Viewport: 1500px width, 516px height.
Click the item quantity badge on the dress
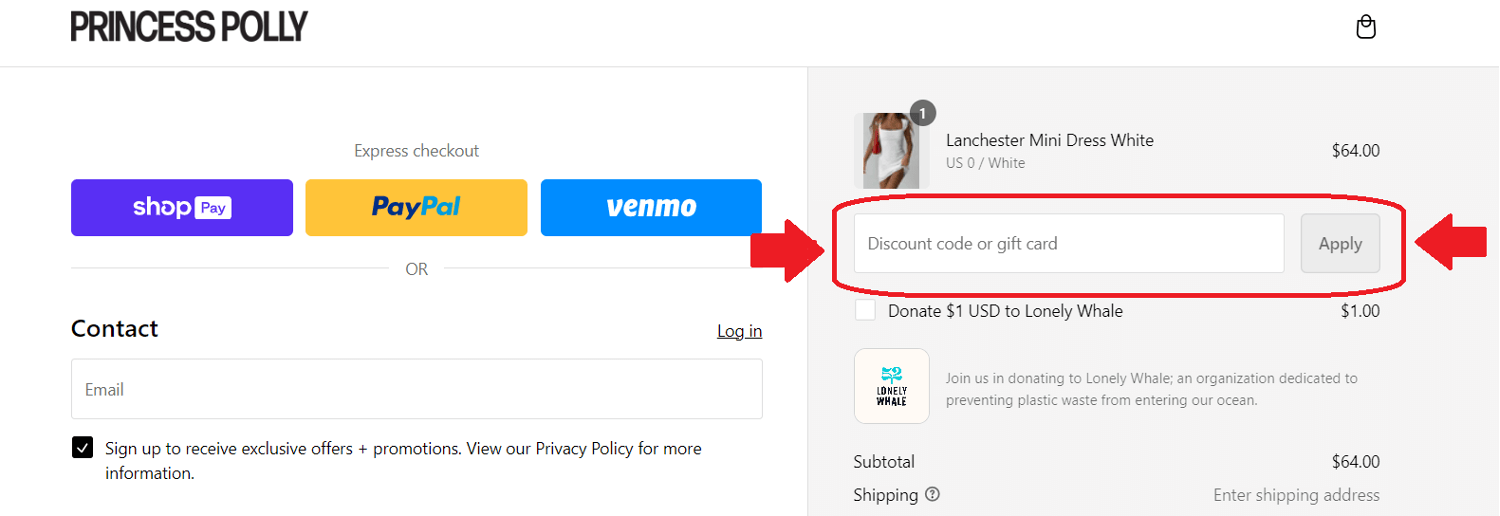pos(922,113)
